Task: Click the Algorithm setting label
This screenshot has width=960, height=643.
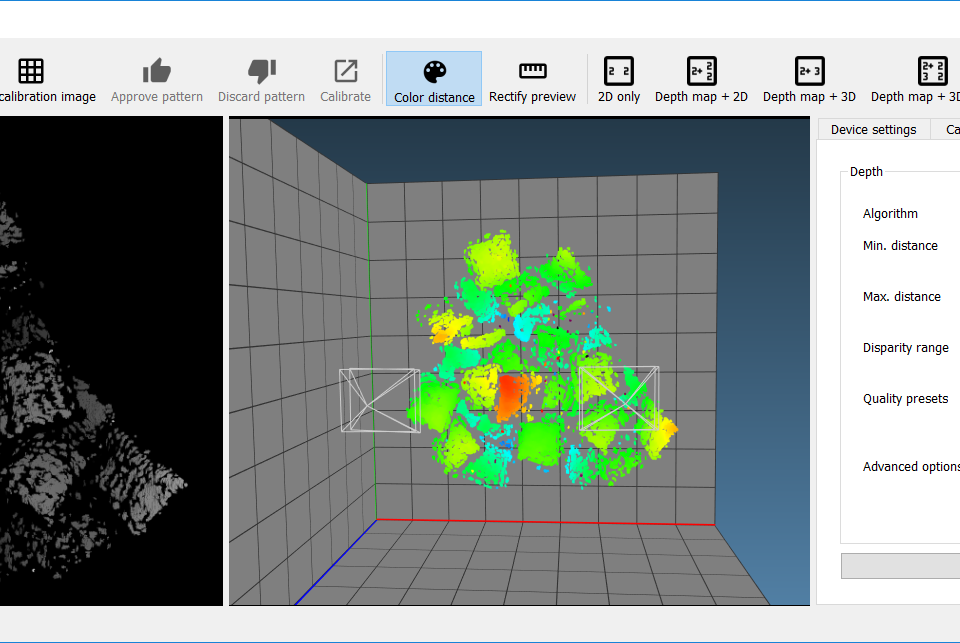Action: [890, 214]
